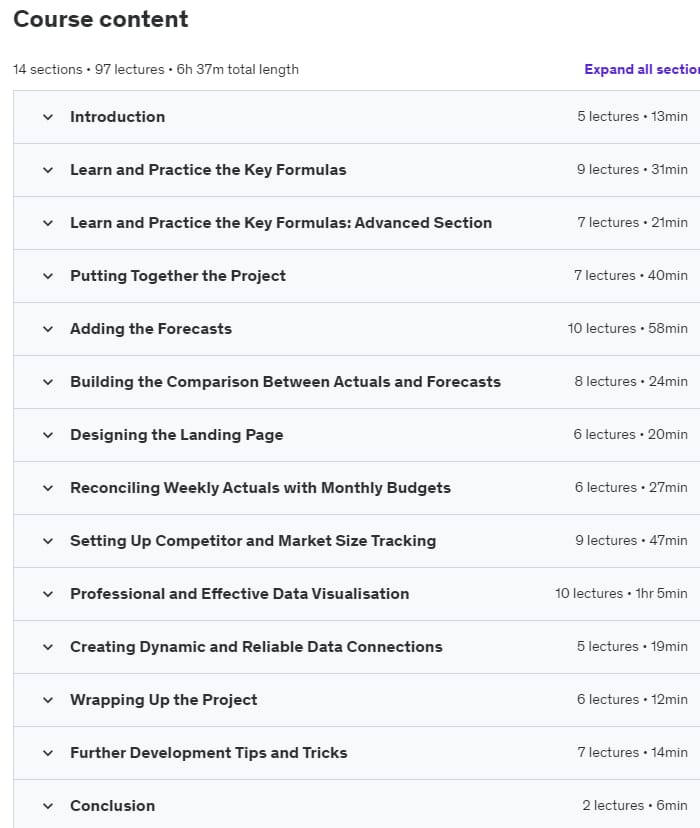Image resolution: width=700 pixels, height=828 pixels.
Task: Click the chevron beside Further Development Tips and Tricks
Action: pos(47,752)
